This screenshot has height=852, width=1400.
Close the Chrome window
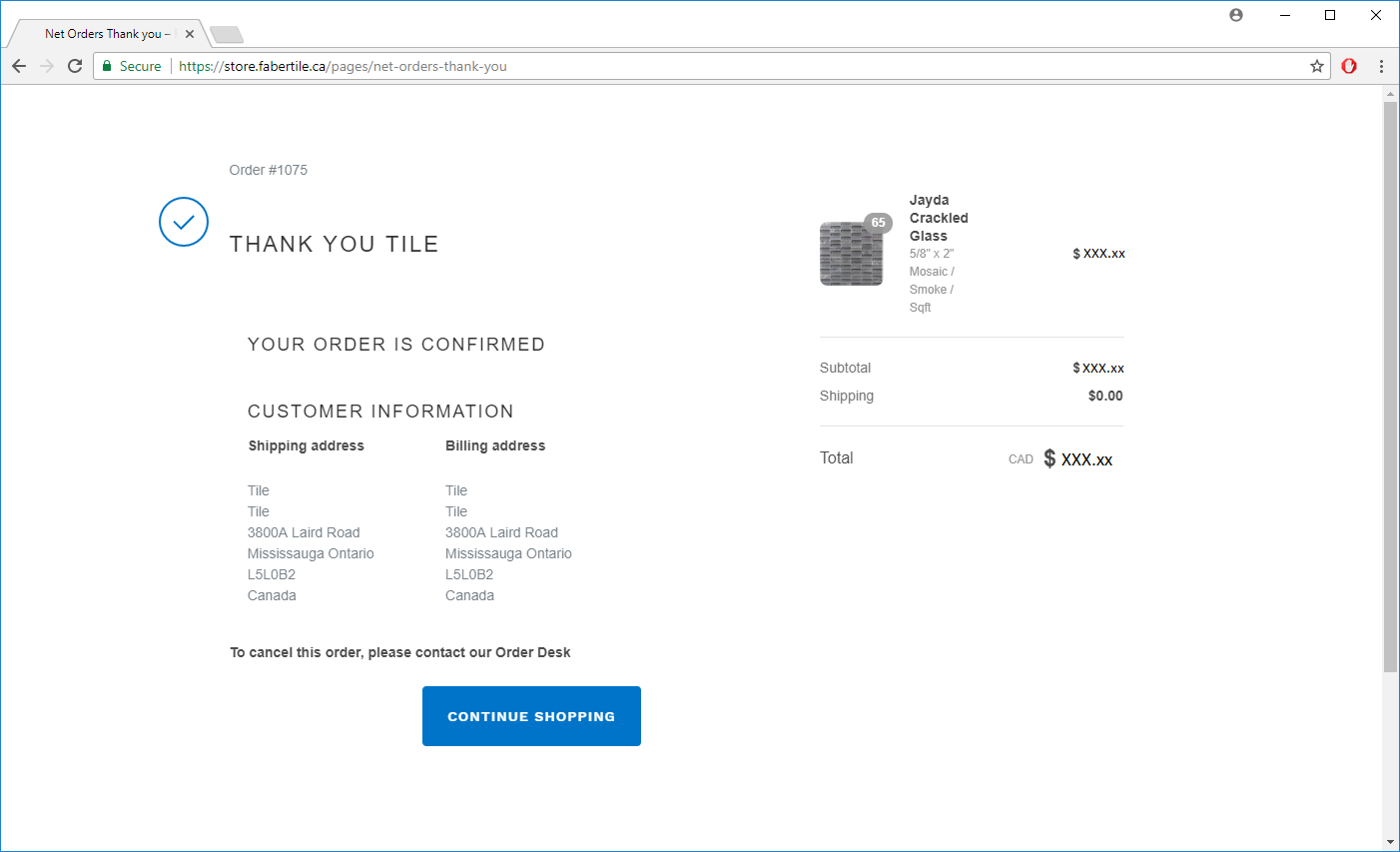(x=1376, y=15)
